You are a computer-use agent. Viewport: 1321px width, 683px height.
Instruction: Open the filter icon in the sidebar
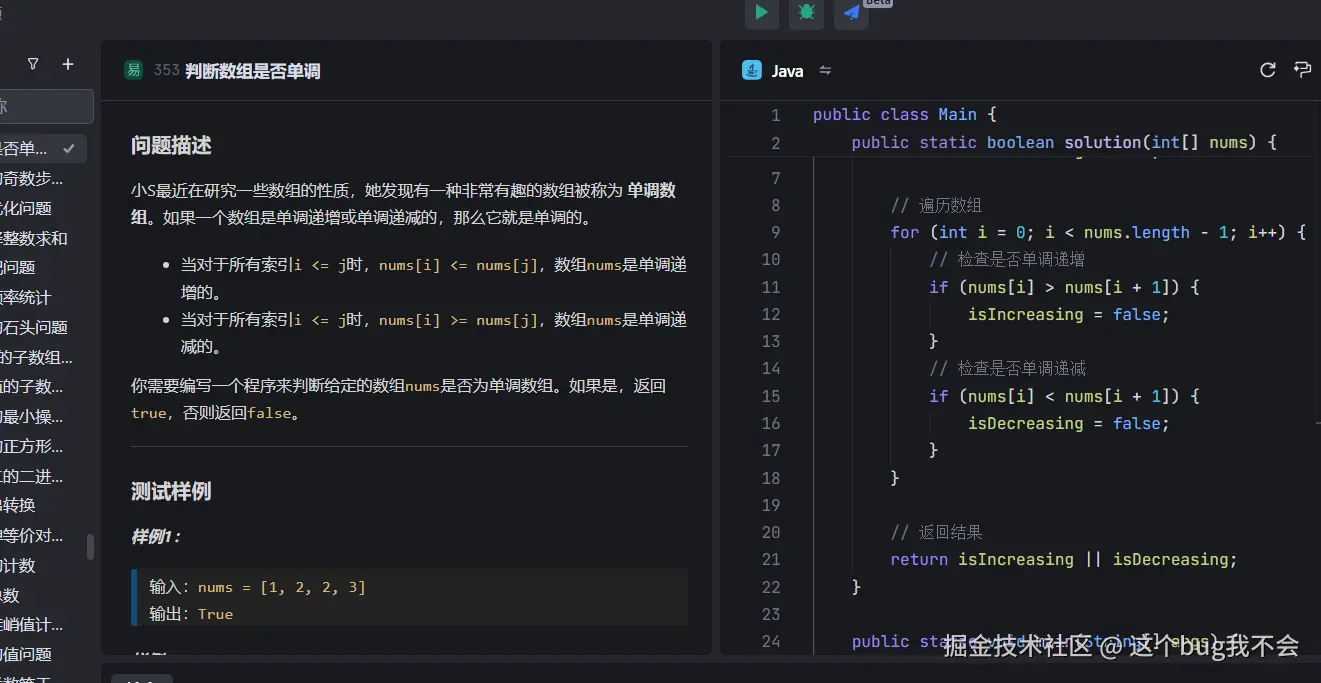(32, 63)
